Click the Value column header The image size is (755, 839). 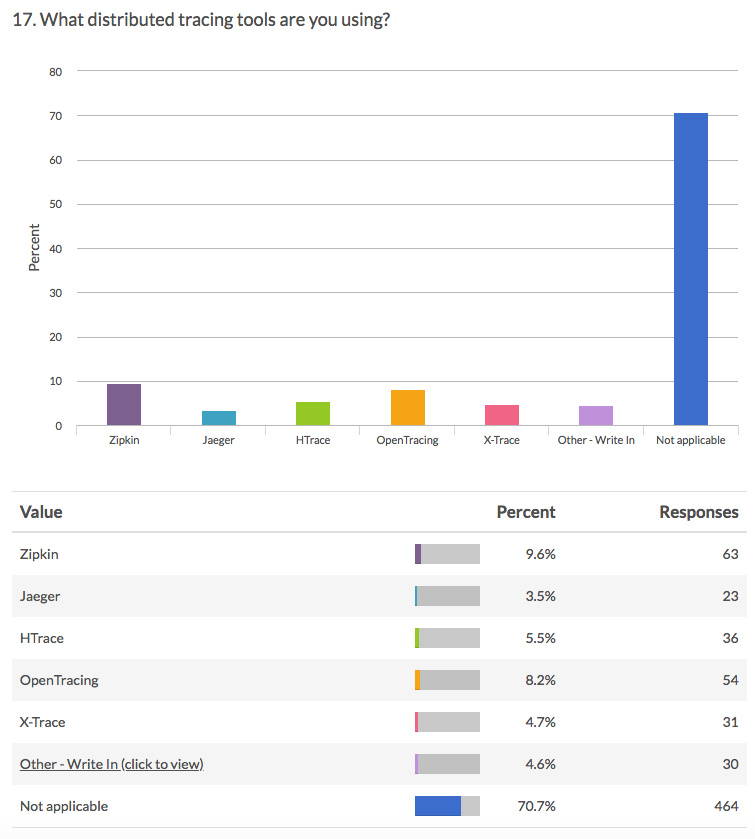click(41, 512)
